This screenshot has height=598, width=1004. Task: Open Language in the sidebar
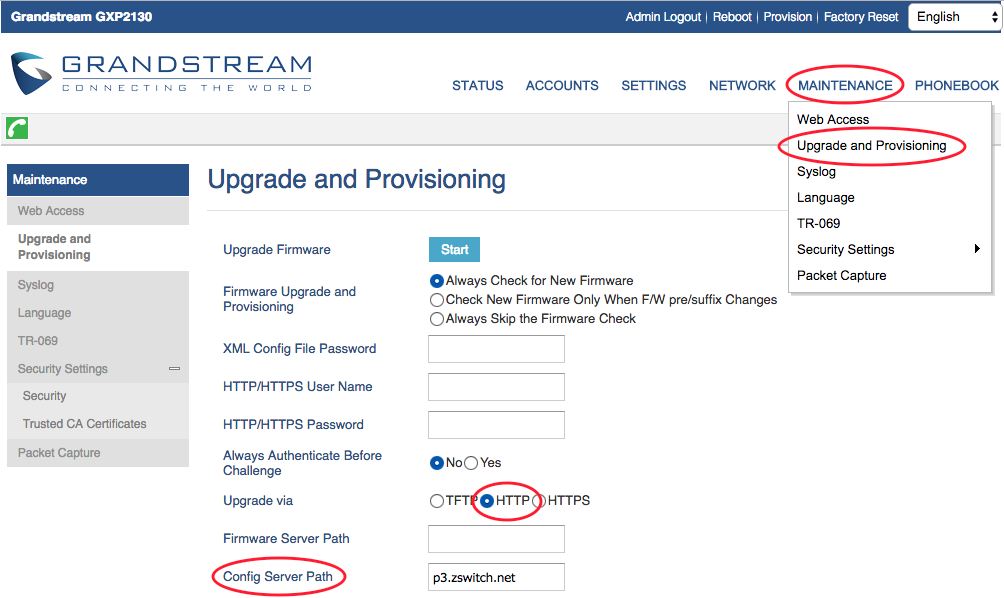click(98, 313)
